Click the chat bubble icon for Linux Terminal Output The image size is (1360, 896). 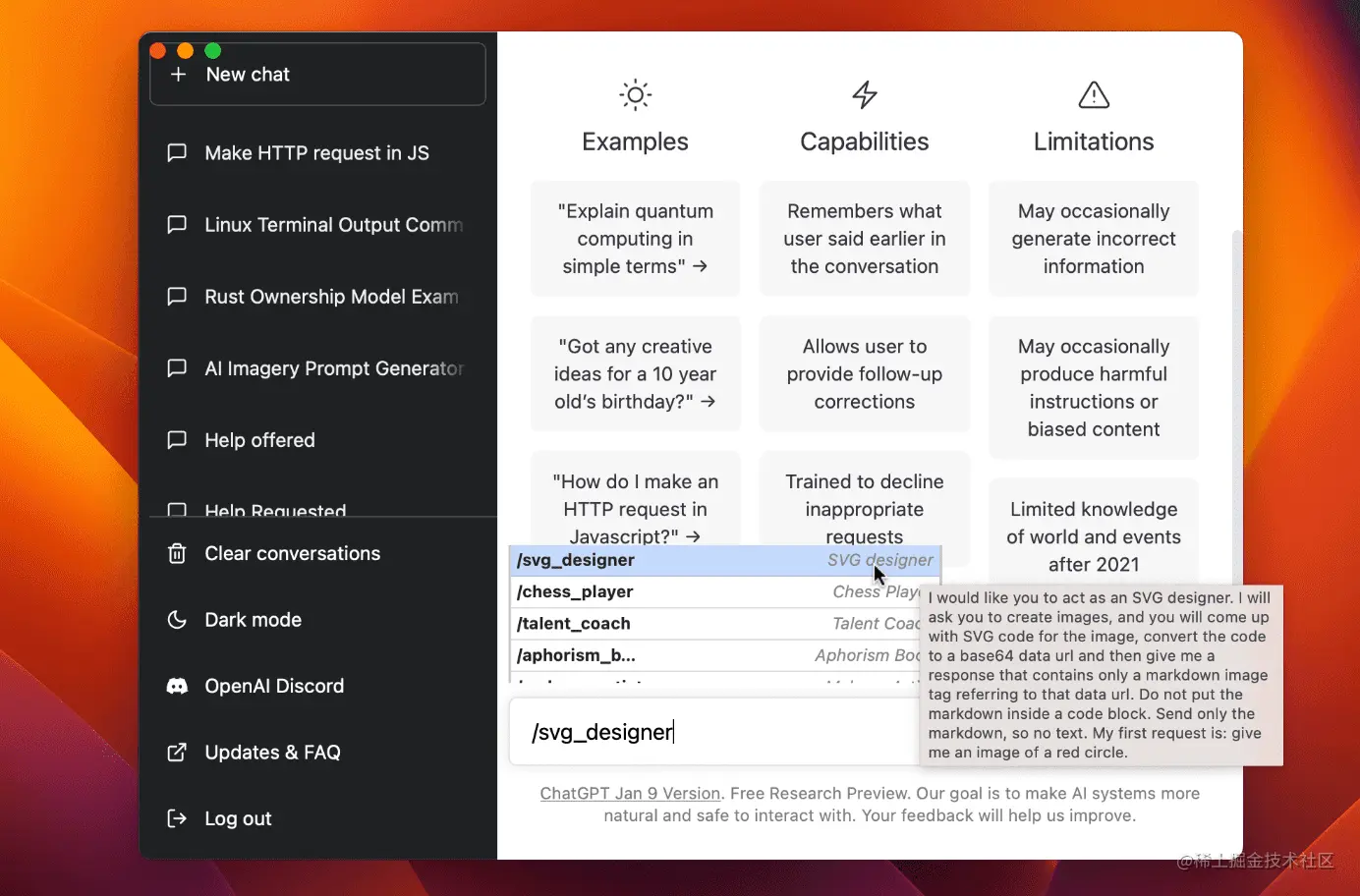[177, 225]
